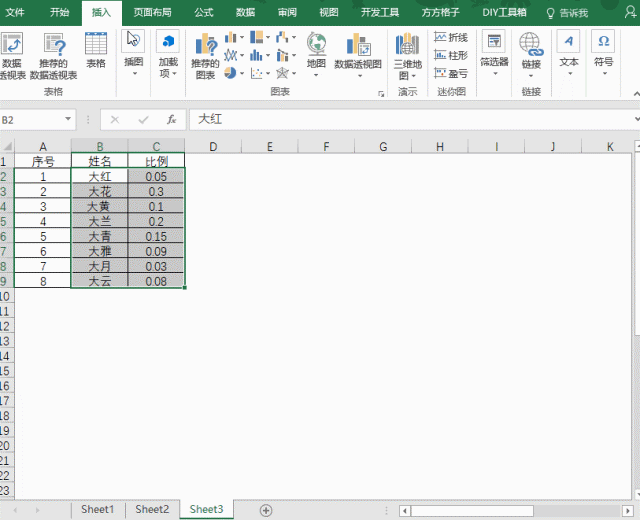The image size is (640, 520).
Task: Click the Tell Me (告诉我) search box
Action: pos(568,13)
